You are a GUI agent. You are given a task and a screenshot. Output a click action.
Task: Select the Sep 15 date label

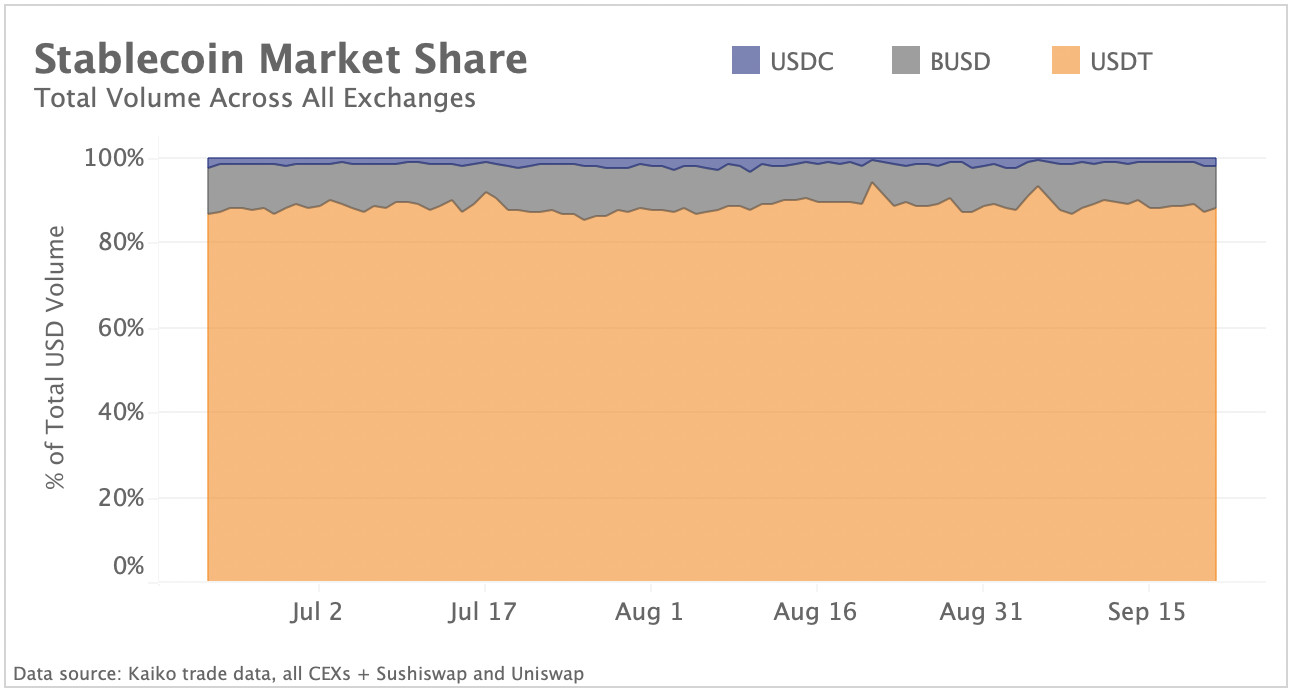click(x=1147, y=612)
